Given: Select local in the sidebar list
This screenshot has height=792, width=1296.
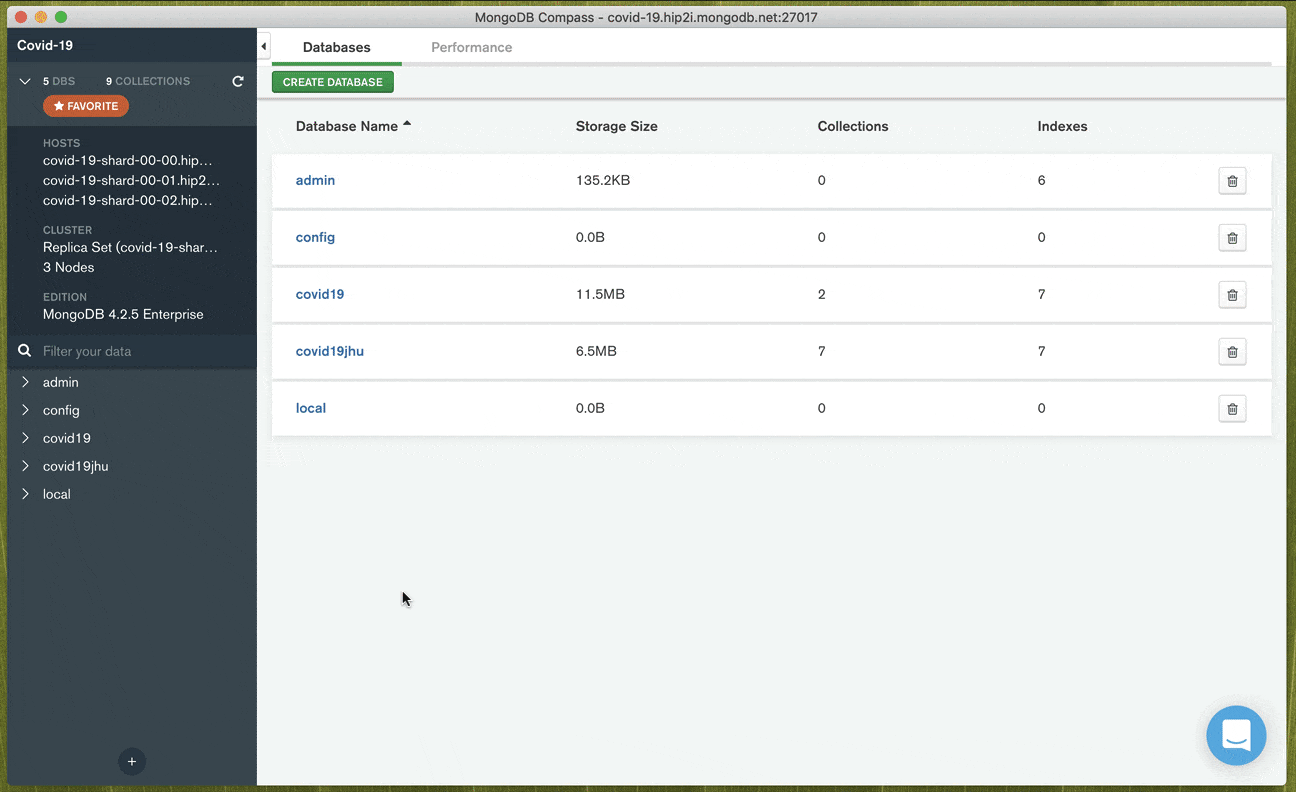Looking at the screenshot, I should tap(57, 494).
